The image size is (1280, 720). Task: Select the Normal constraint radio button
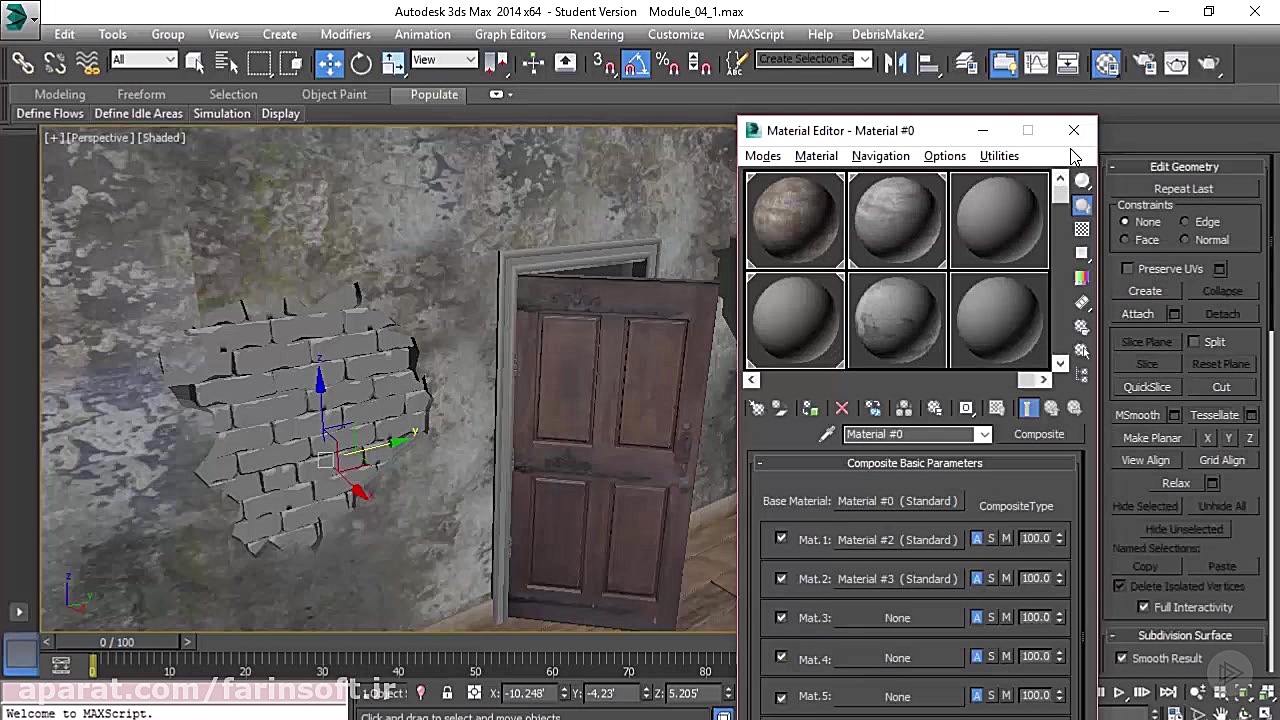1185,240
